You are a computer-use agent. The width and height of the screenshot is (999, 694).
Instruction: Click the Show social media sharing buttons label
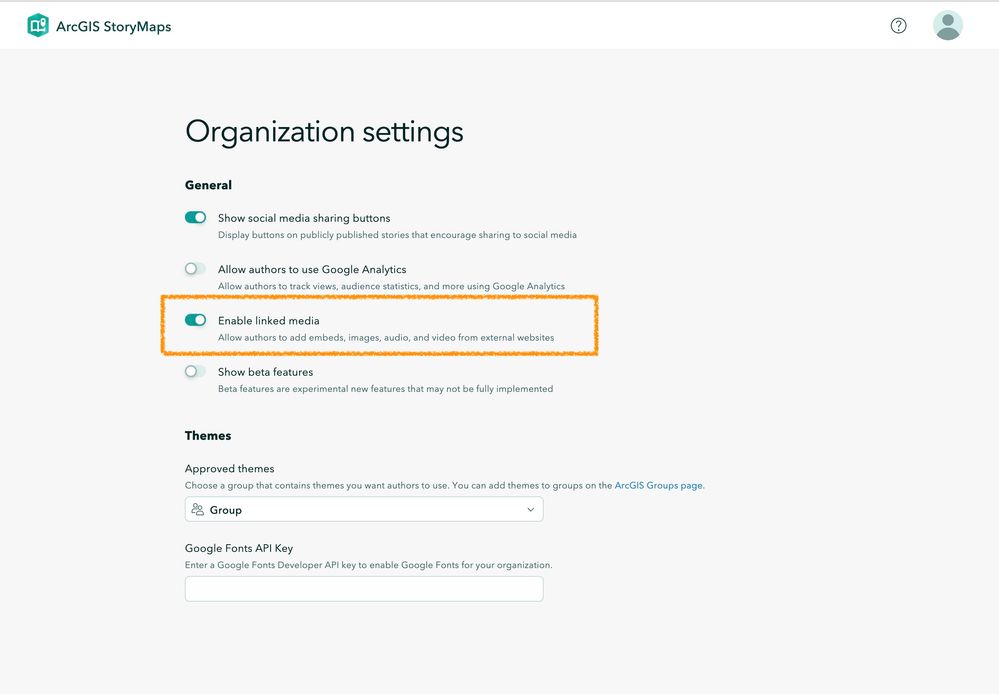(304, 218)
